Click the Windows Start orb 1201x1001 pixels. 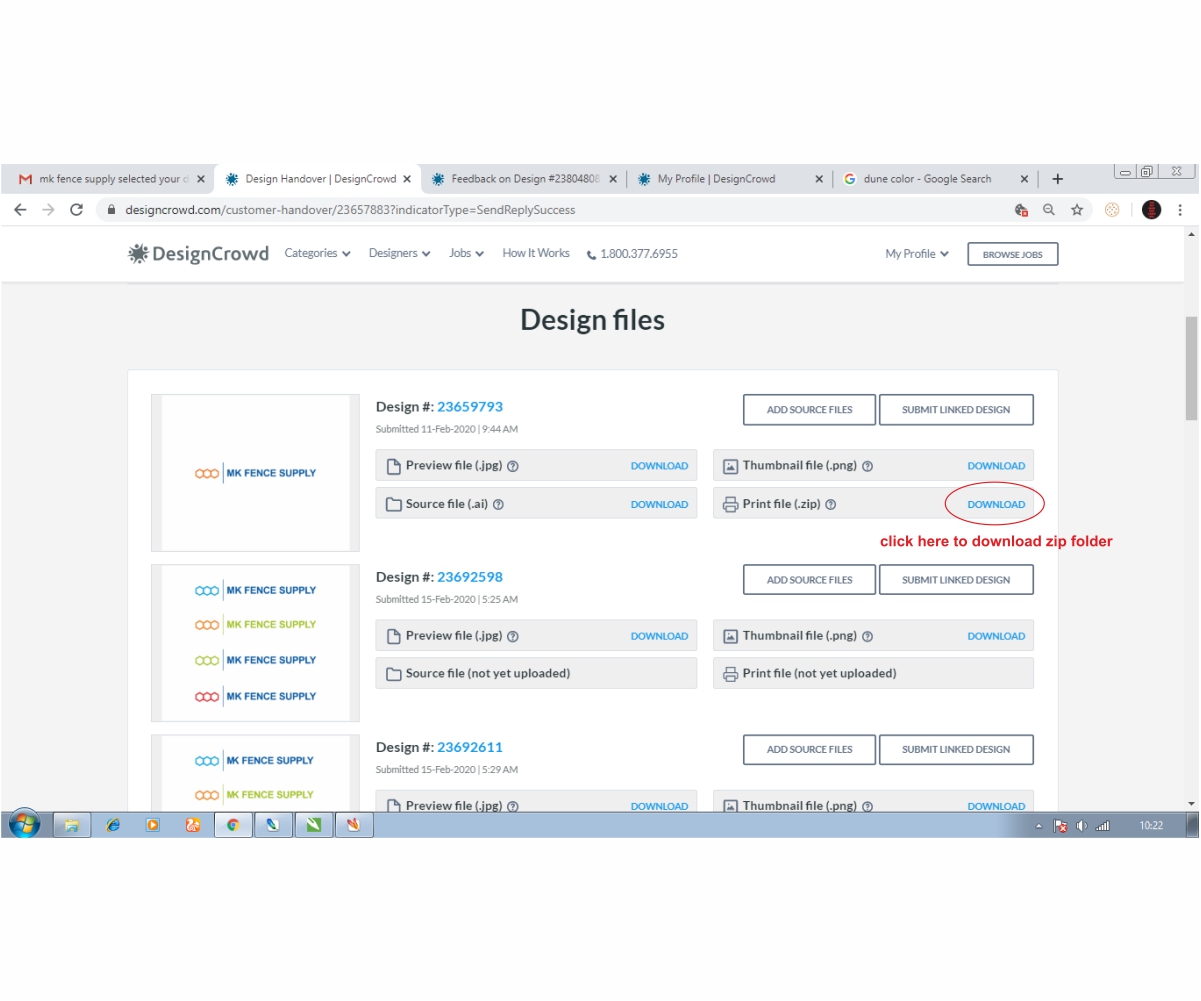pyautogui.click(x=24, y=825)
